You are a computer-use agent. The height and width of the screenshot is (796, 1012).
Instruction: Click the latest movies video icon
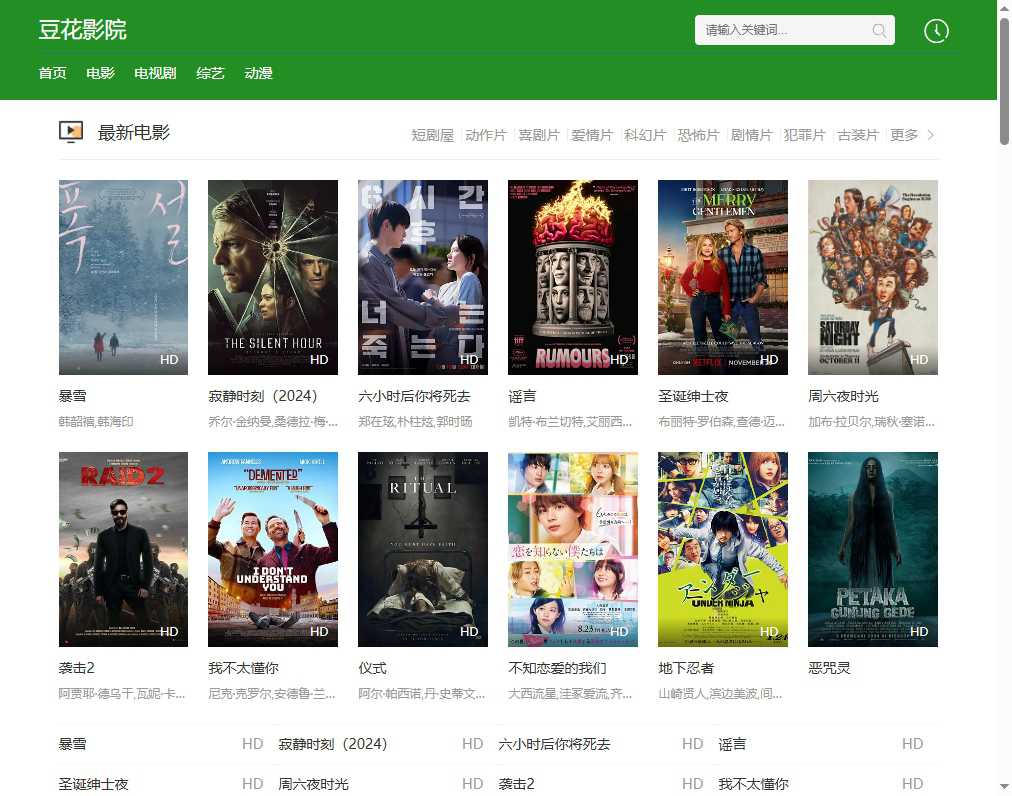pyautogui.click(x=71, y=132)
